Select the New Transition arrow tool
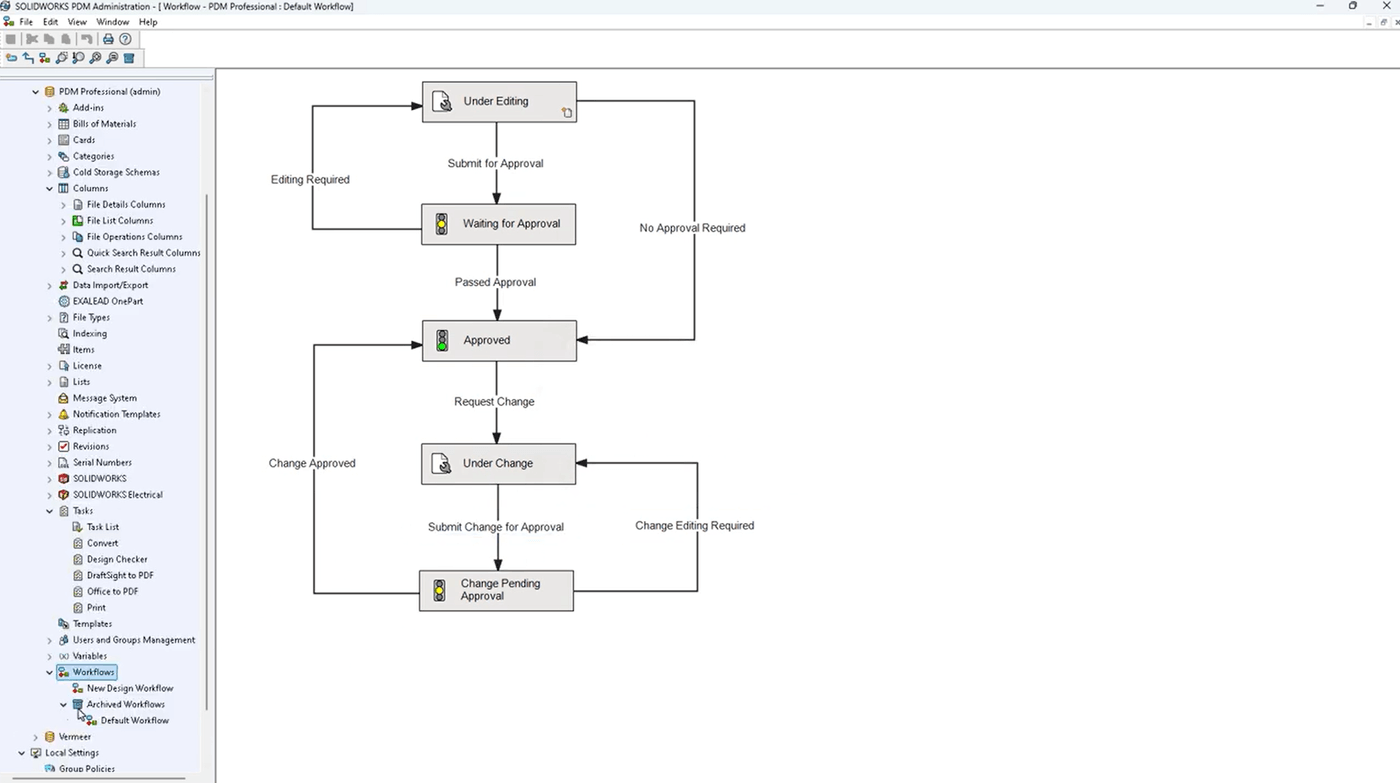The height and width of the screenshot is (783, 1400). [28, 57]
